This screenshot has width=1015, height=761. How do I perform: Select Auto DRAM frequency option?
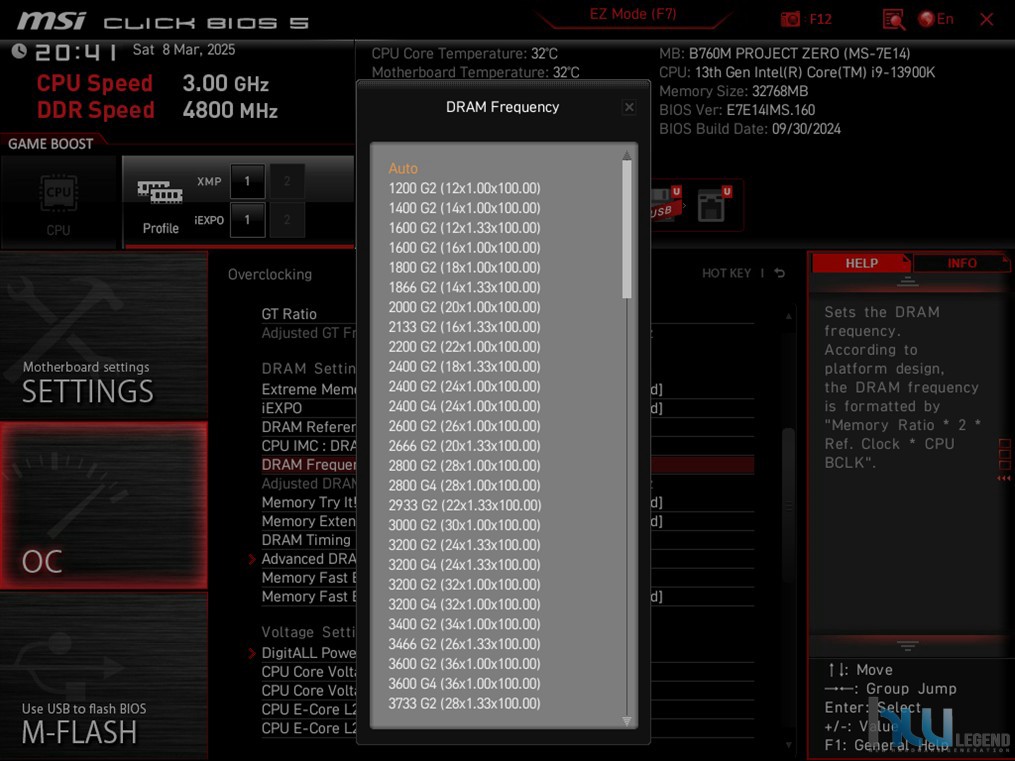[x=403, y=168]
